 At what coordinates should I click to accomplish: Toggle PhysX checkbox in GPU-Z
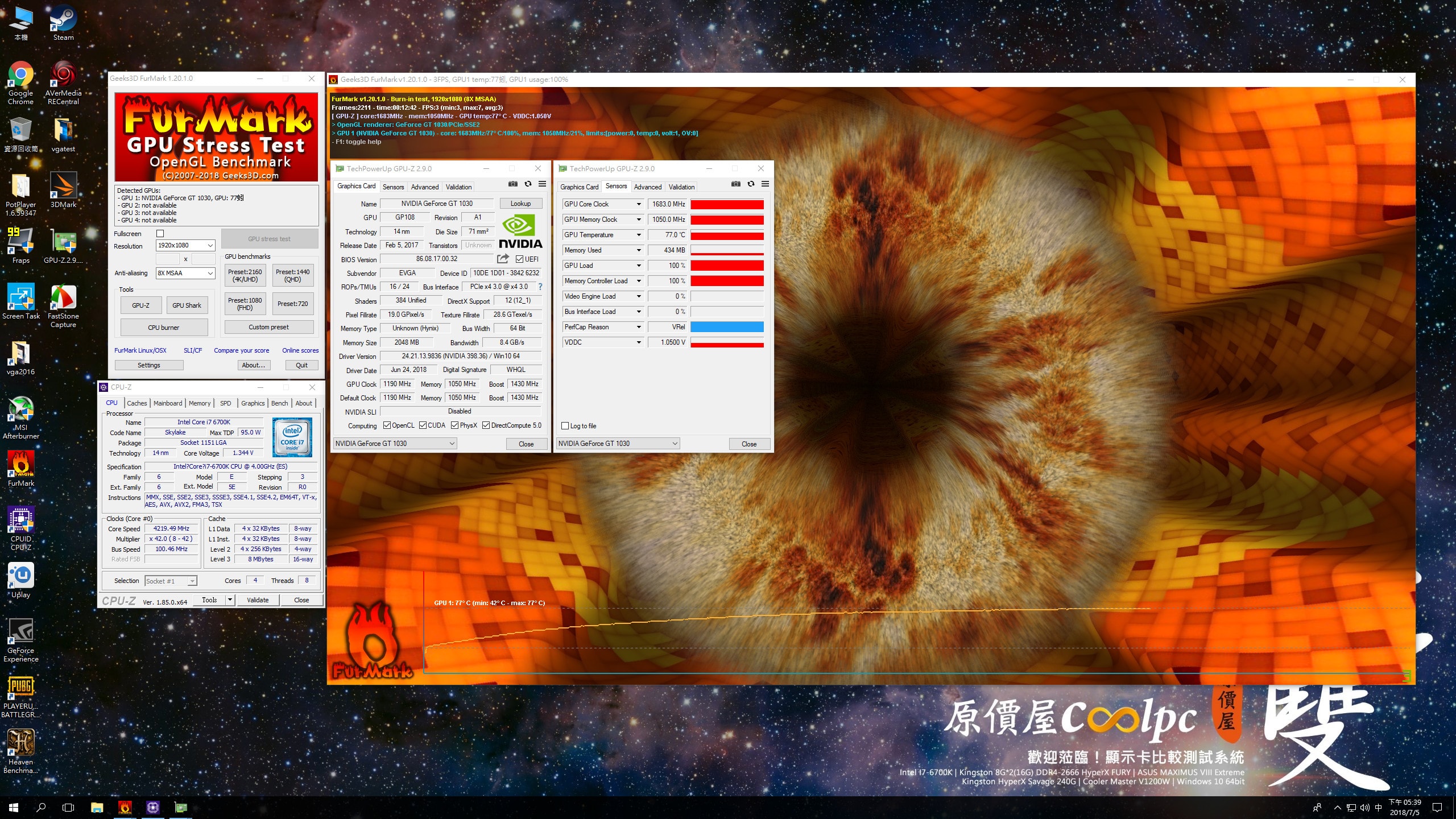[454, 425]
